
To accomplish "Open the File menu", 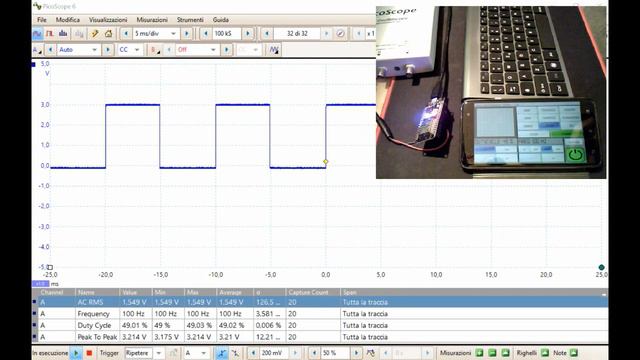I will pyautogui.click(x=42, y=20).
